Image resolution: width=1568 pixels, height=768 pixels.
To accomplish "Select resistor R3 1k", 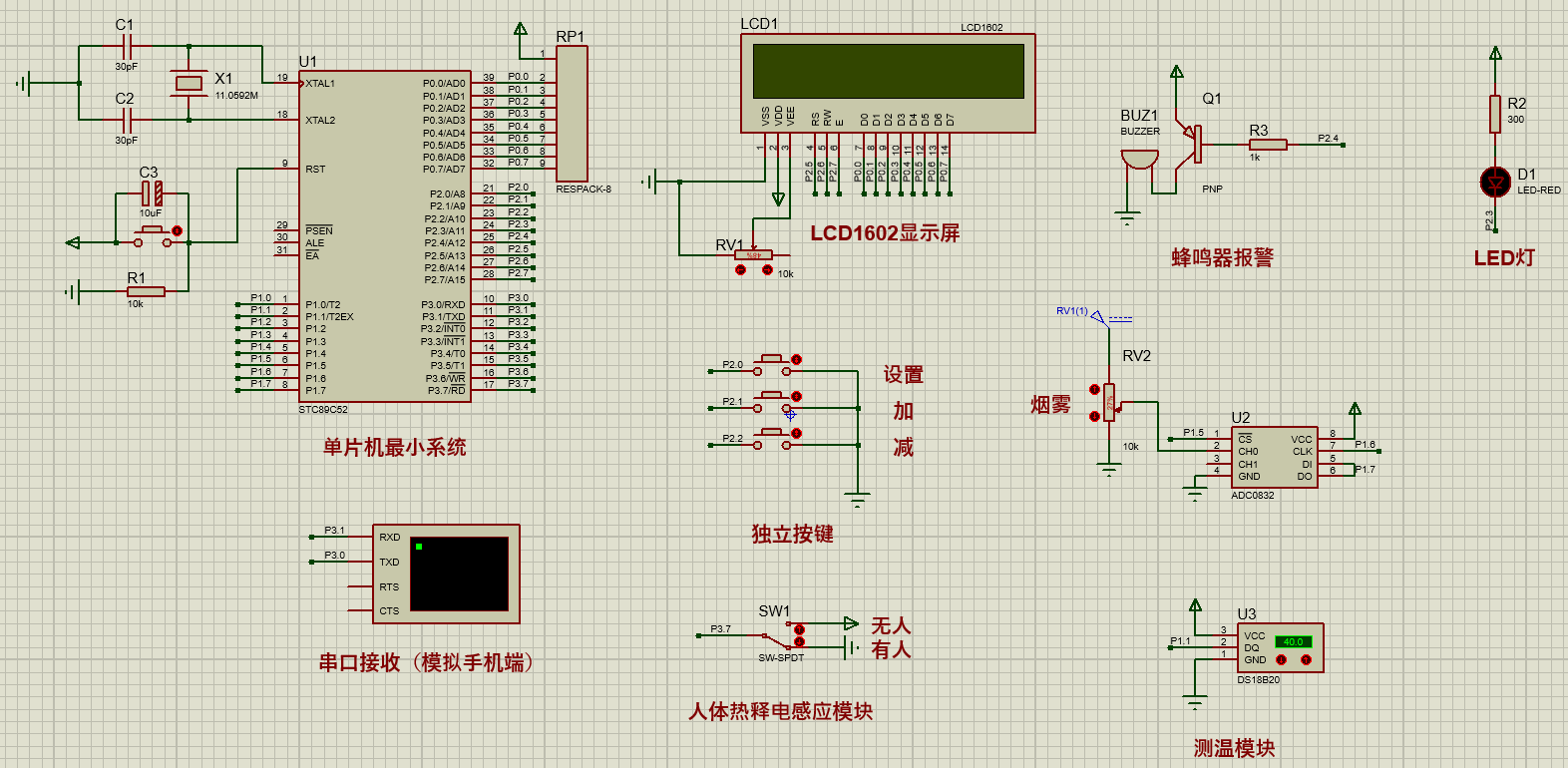I will click(x=1268, y=145).
